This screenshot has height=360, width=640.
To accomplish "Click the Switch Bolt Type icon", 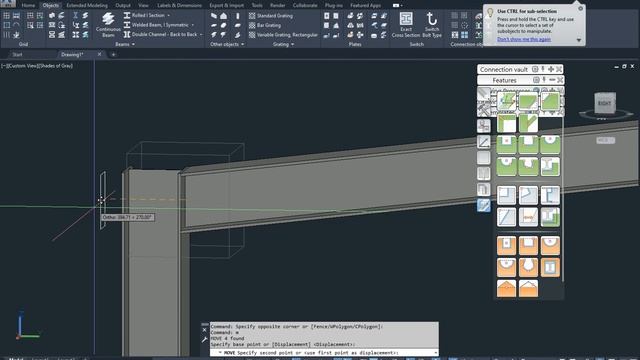I will pyautogui.click(x=432, y=25).
